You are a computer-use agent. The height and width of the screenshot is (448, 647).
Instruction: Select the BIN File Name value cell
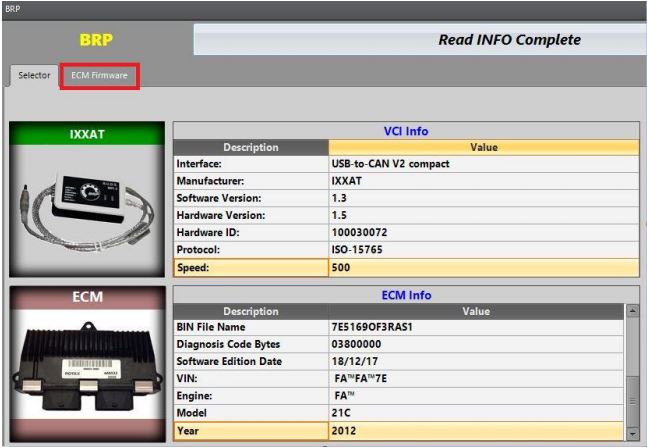(x=475, y=328)
